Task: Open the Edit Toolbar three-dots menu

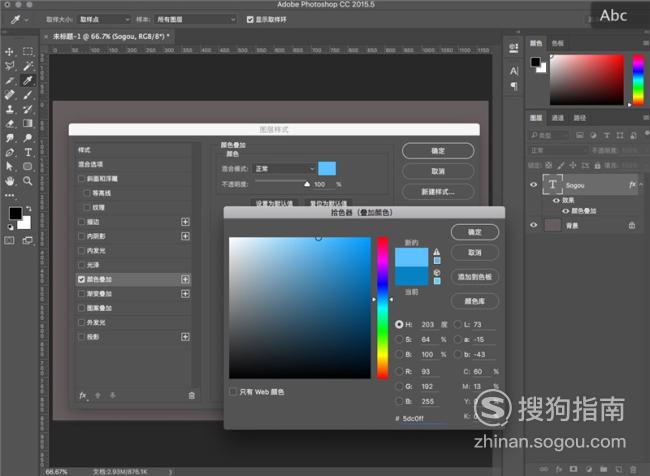Action: coord(10,195)
